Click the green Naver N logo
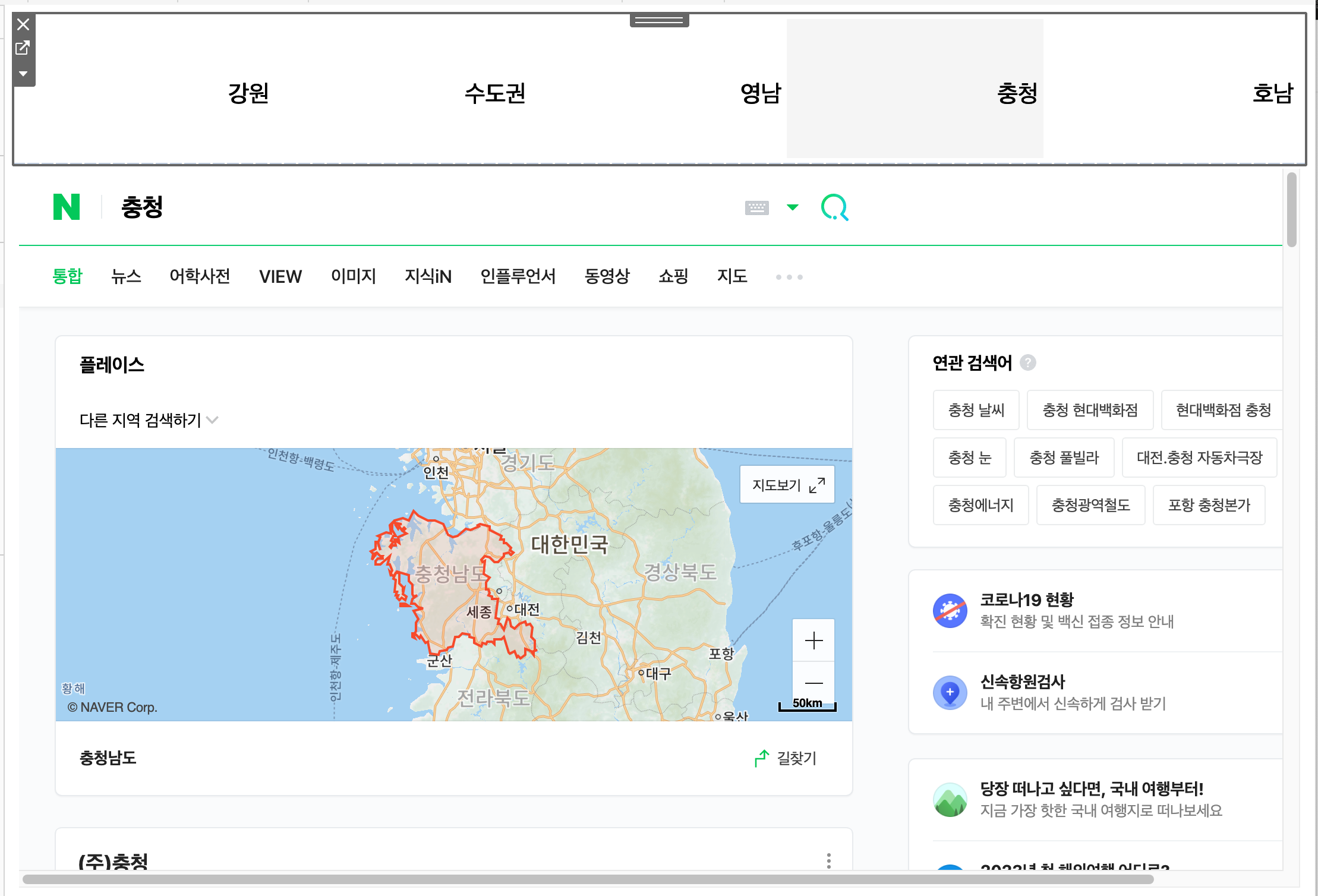The width and height of the screenshot is (1318, 896). [67, 207]
